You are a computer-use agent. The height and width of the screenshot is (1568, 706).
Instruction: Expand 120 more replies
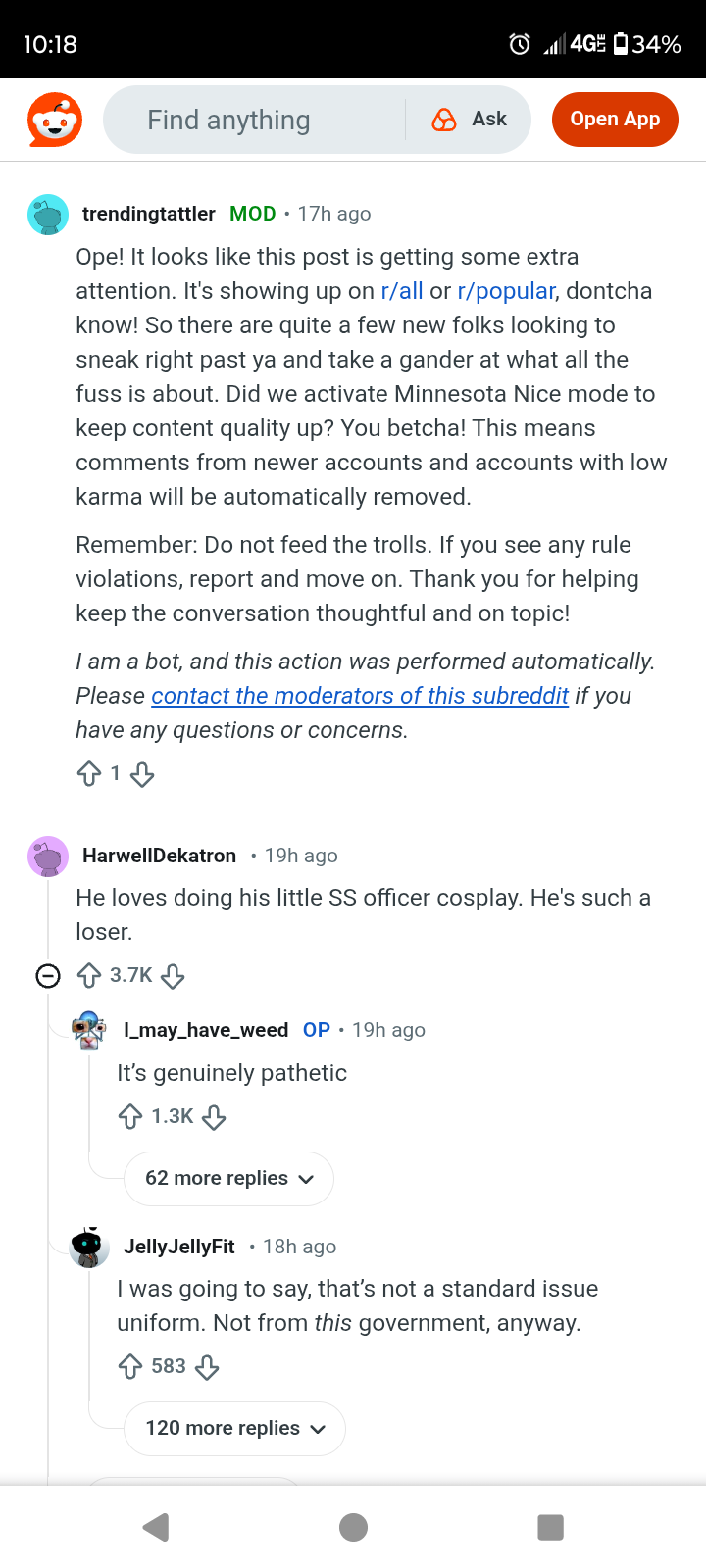[234, 1428]
